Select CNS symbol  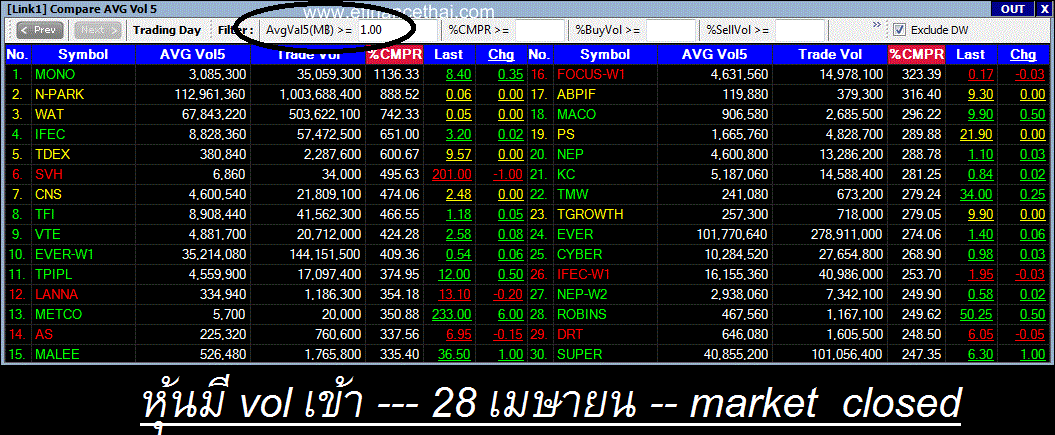(49, 194)
